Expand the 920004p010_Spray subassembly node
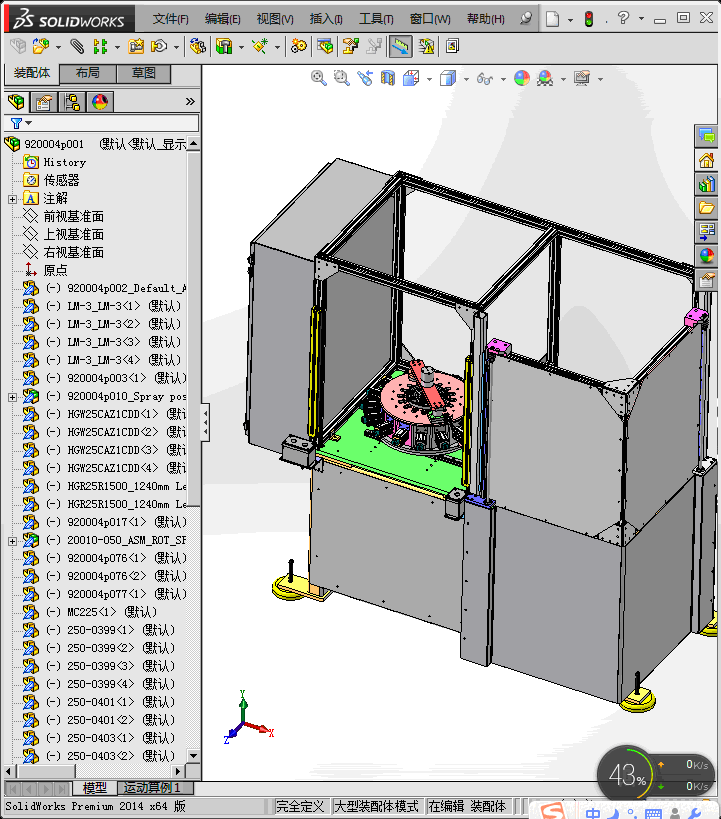The height and width of the screenshot is (819, 721). (13, 397)
